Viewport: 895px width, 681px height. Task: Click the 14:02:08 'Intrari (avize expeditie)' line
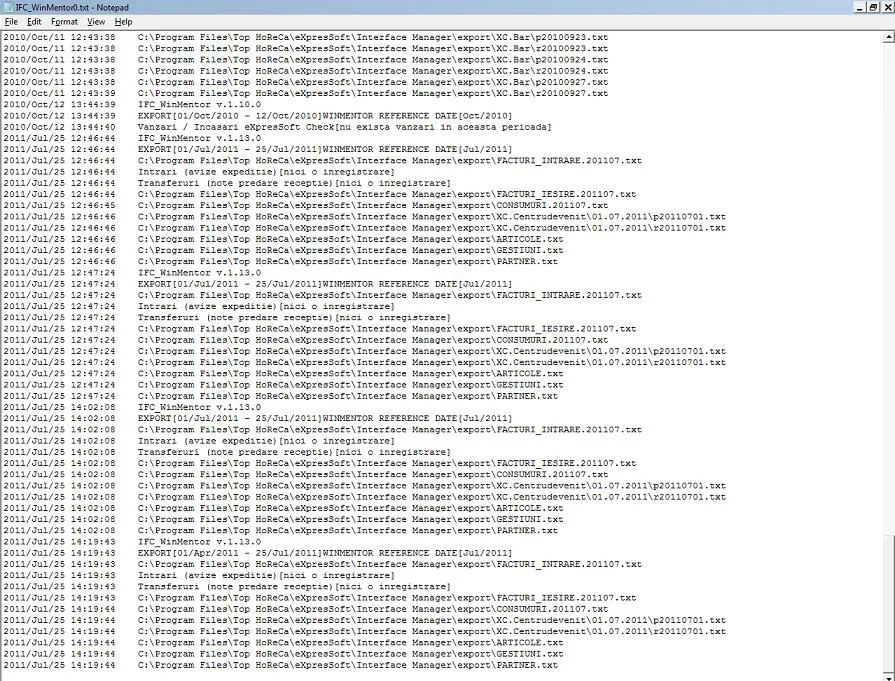tap(199, 441)
